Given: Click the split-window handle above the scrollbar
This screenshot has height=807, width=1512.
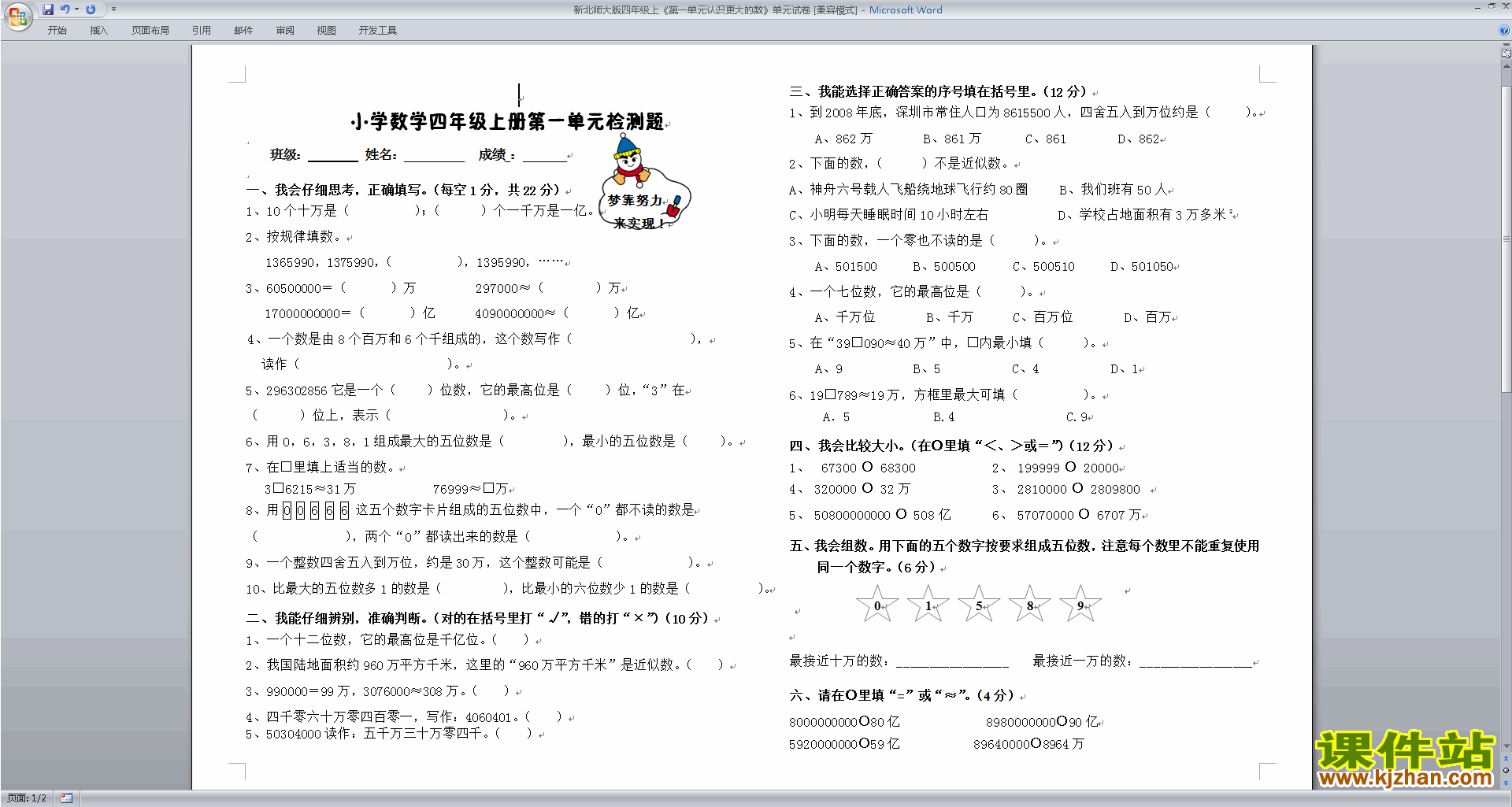Looking at the screenshot, I should pyautogui.click(x=1506, y=45).
